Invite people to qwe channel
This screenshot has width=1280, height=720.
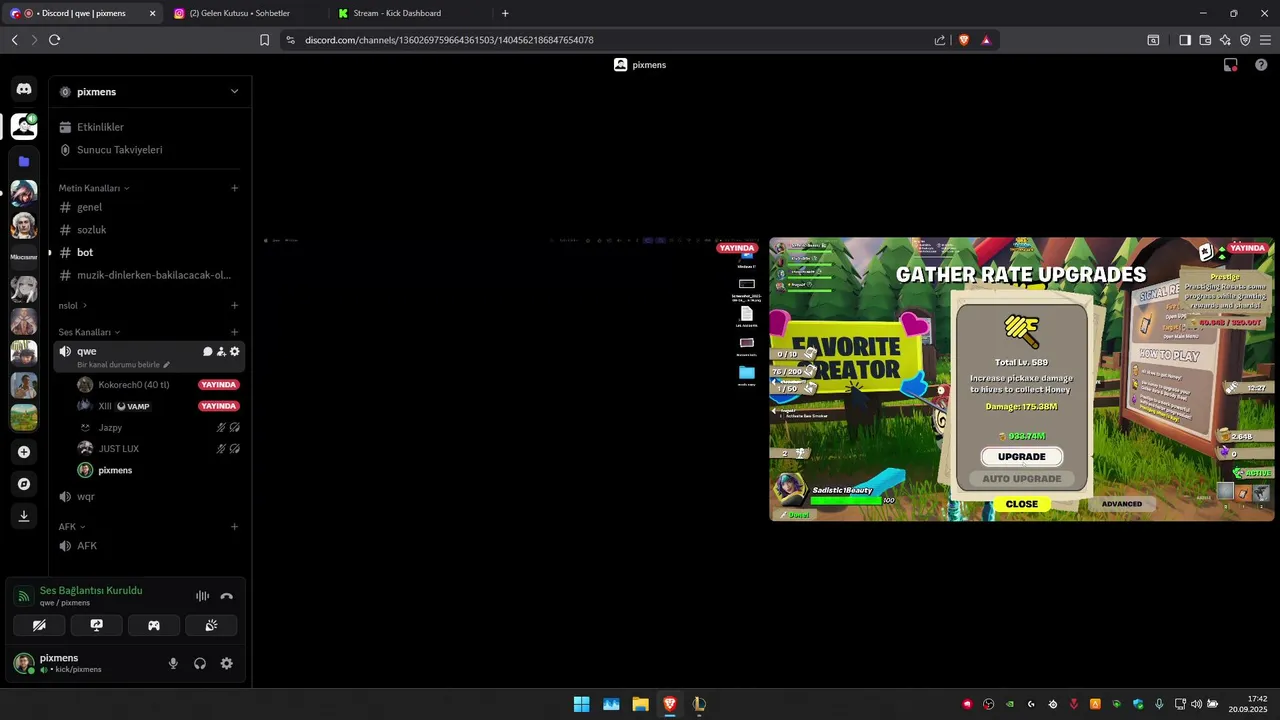click(x=221, y=352)
